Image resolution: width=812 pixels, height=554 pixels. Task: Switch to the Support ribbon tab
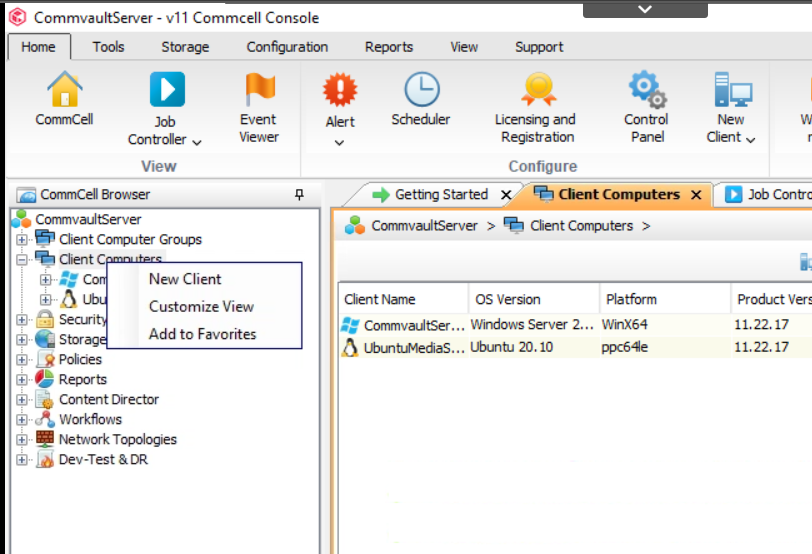point(539,47)
